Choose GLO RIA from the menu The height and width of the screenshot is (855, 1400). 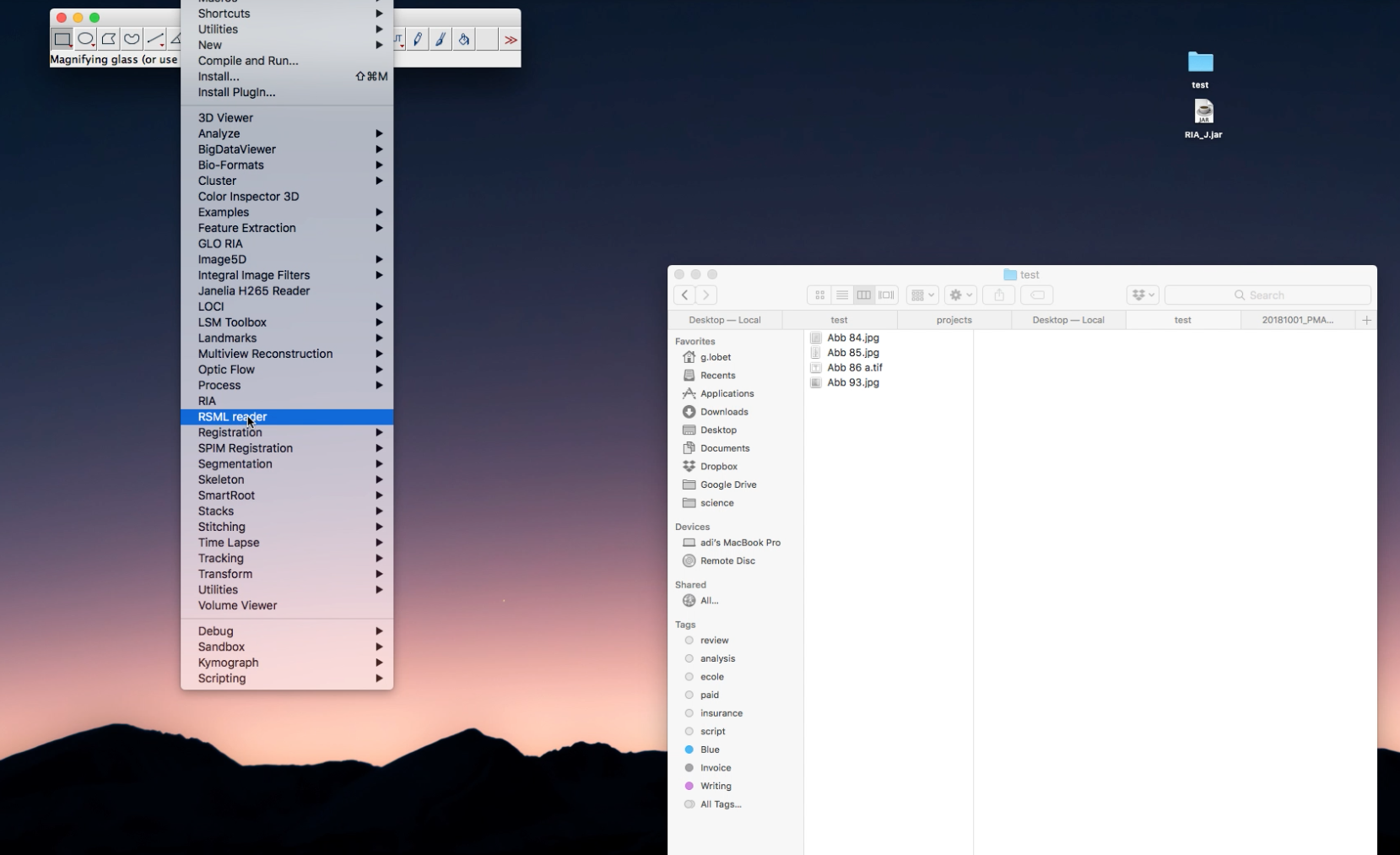point(287,244)
